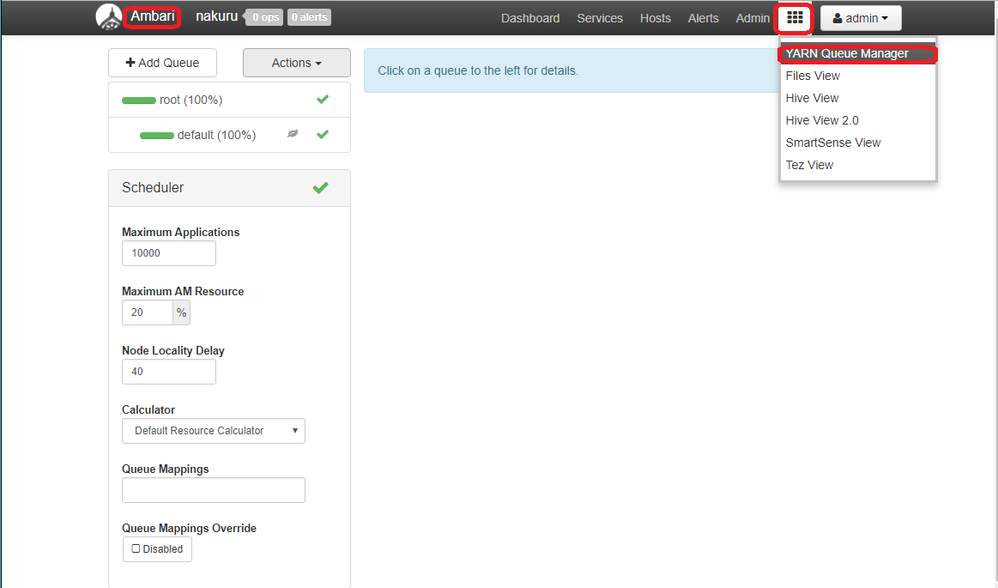The image size is (998, 588).
Task: Open the Dashboard tab
Action: [530, 18]
